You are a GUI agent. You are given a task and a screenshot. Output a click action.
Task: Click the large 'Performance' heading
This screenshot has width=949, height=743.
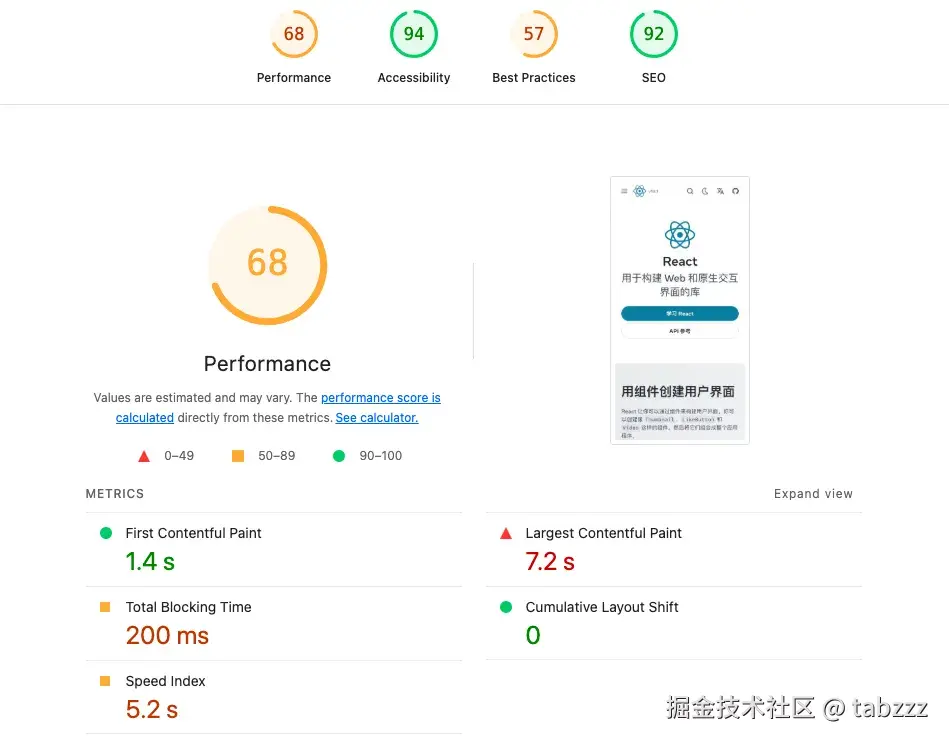point(268,364)
